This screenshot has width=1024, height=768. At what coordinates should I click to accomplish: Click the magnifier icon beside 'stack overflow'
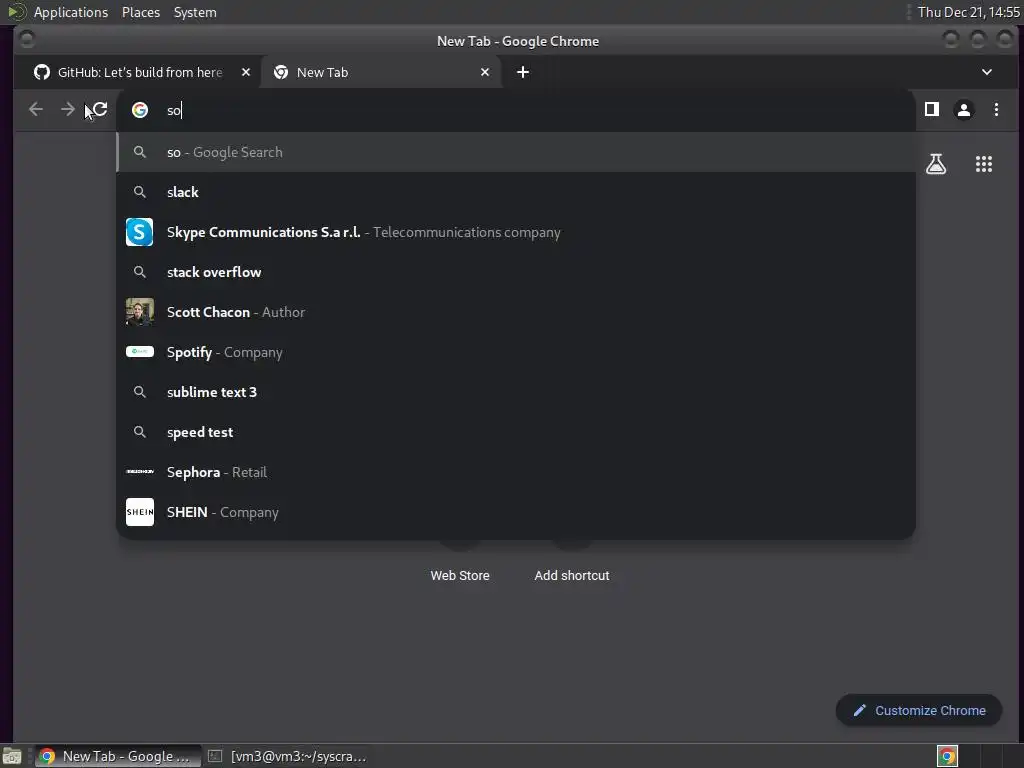click(x=140, y=272)
